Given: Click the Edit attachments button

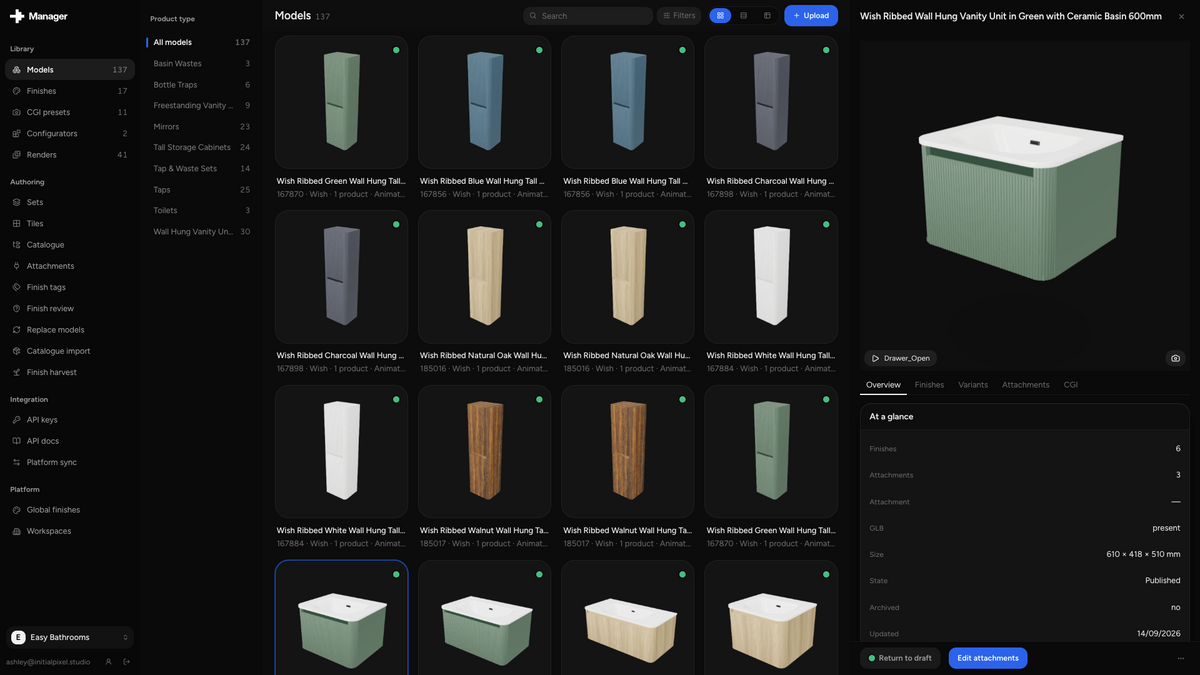Looking at the screenshot, I should click(x=988, y=658).
